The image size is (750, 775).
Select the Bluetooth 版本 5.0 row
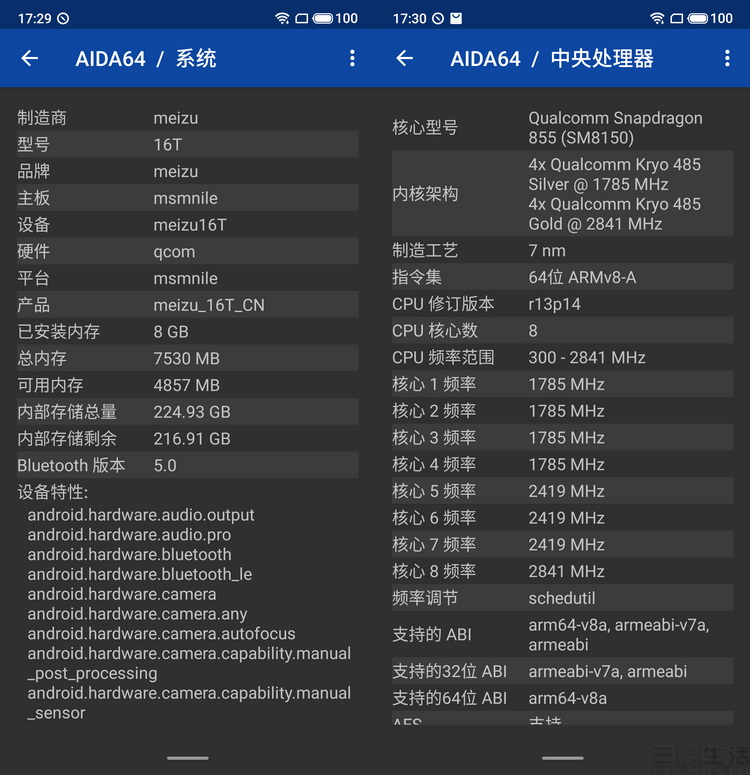point(188,465)
